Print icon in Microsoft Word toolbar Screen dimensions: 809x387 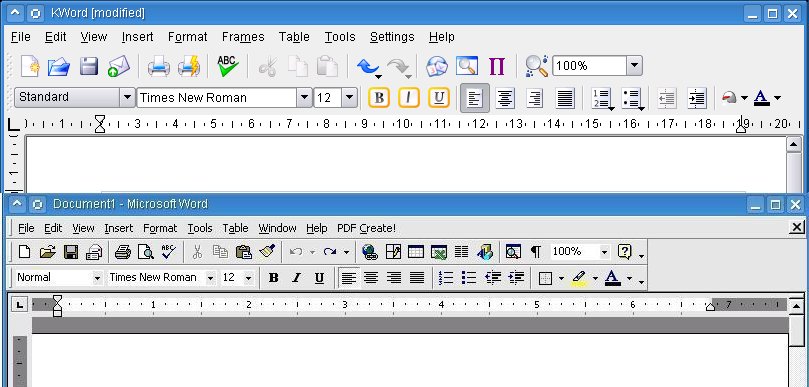(x=123, y=252)
